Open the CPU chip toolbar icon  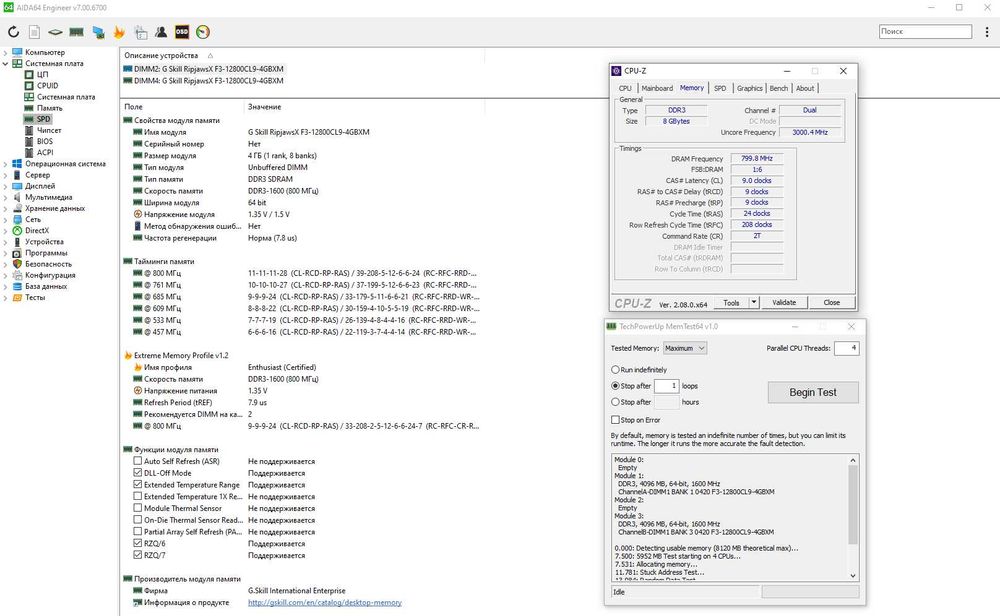[x=55, y=32]
